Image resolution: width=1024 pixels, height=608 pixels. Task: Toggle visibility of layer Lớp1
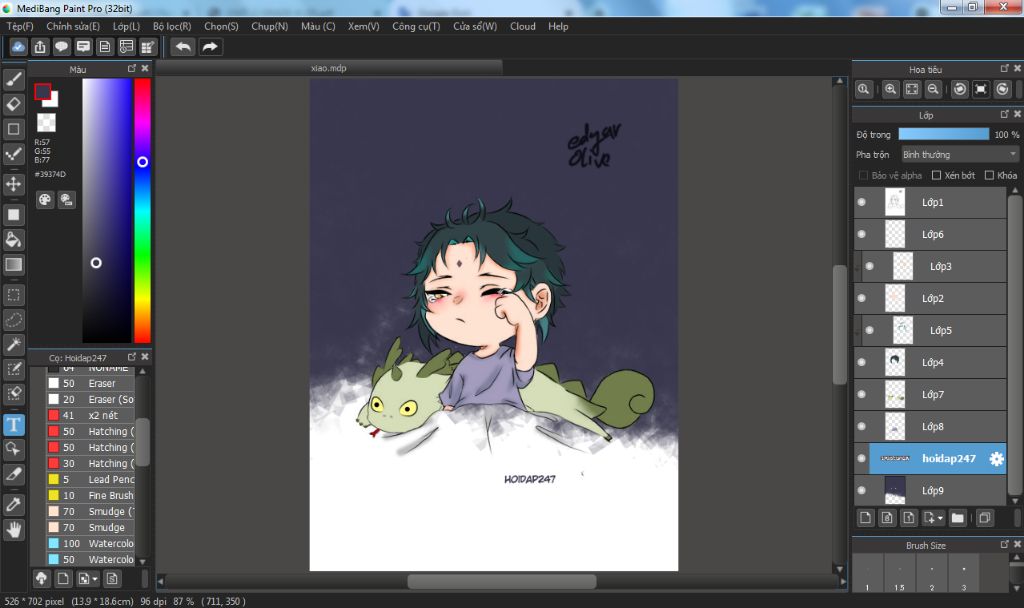tap(861, 202)
